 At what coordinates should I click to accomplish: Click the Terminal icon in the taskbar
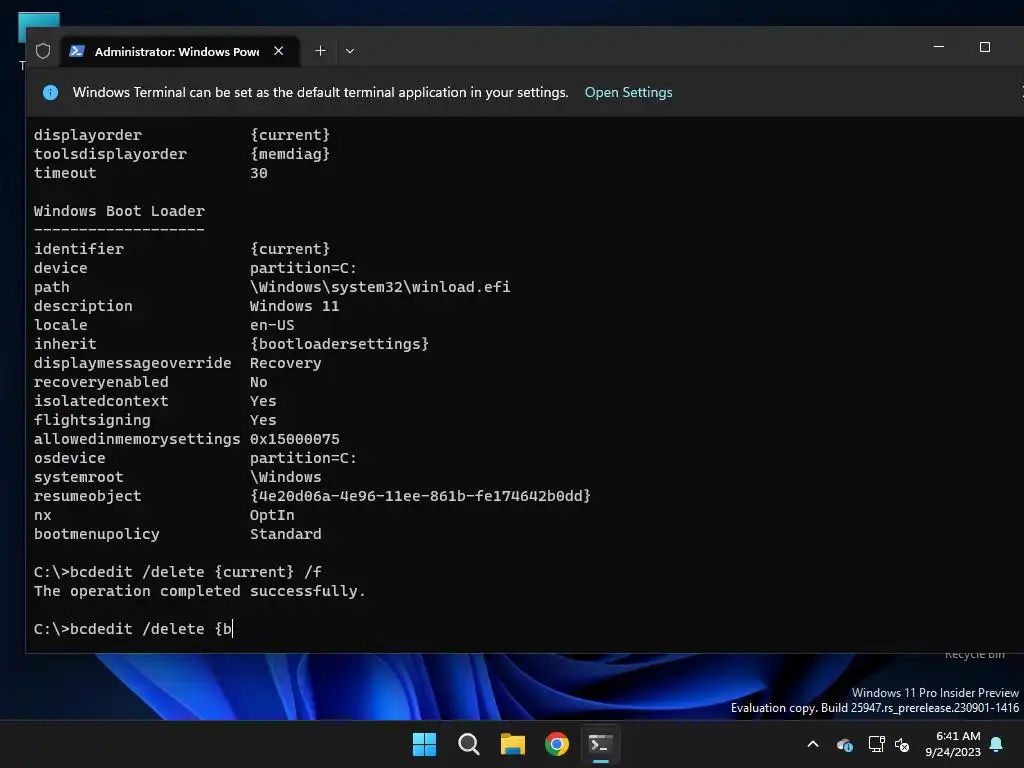point(601,744)
